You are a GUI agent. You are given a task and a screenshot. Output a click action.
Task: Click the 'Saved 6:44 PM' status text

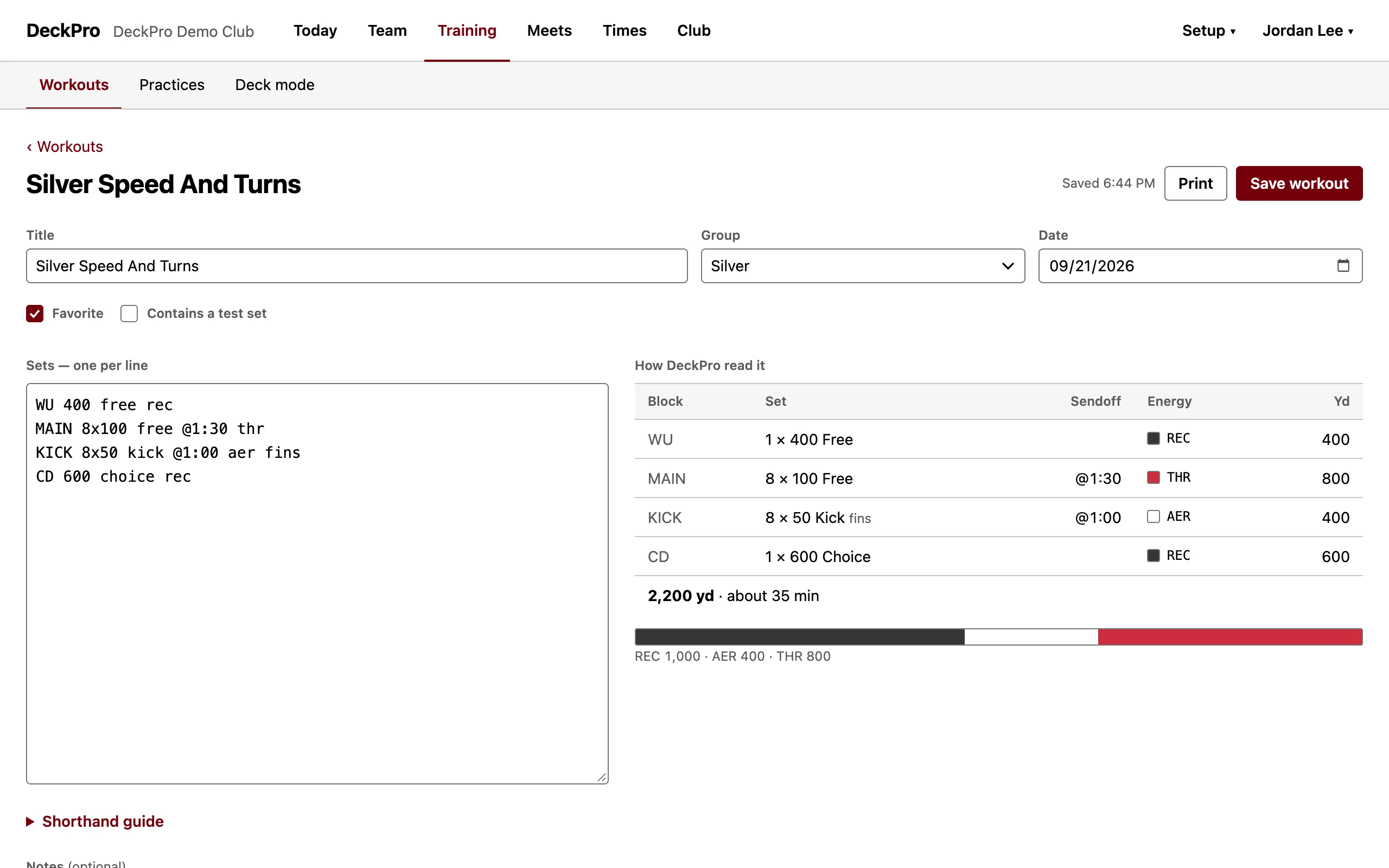coord(1108,183)
